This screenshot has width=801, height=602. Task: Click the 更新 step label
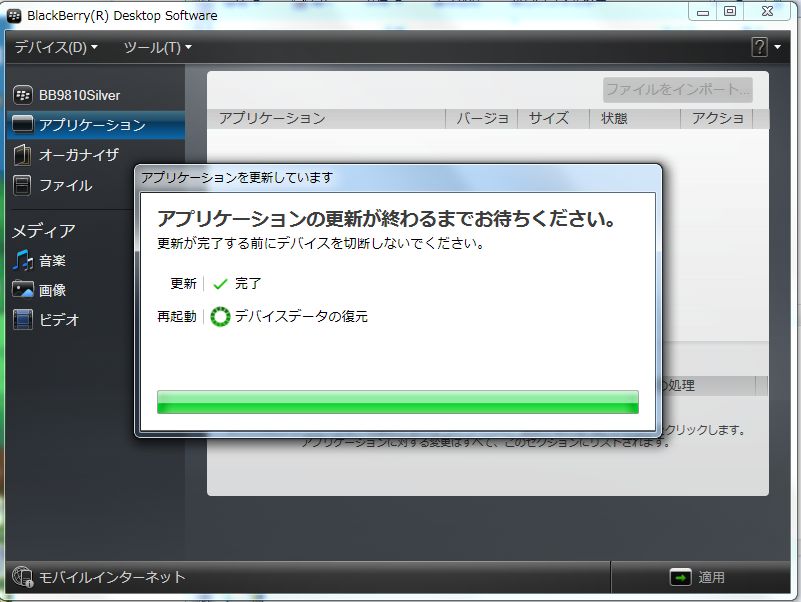183,283
